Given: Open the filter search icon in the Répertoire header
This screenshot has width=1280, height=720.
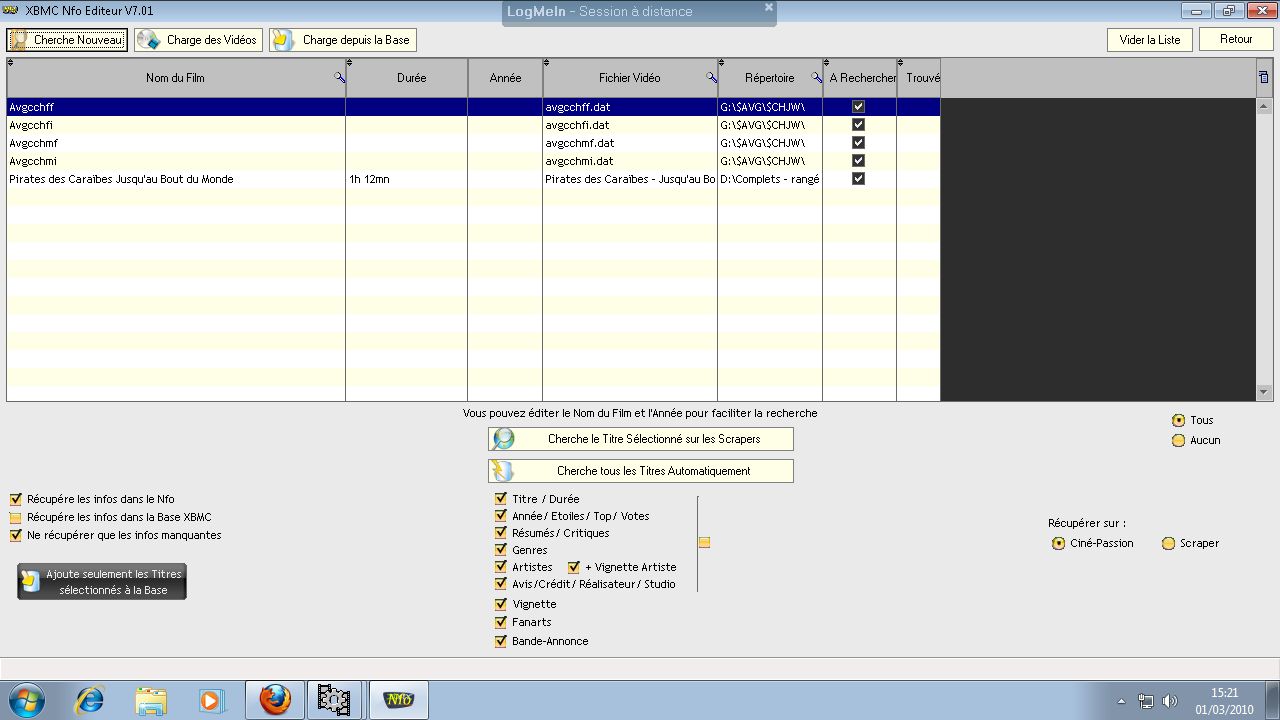Looking at the screenshot, I should [816, 78].
